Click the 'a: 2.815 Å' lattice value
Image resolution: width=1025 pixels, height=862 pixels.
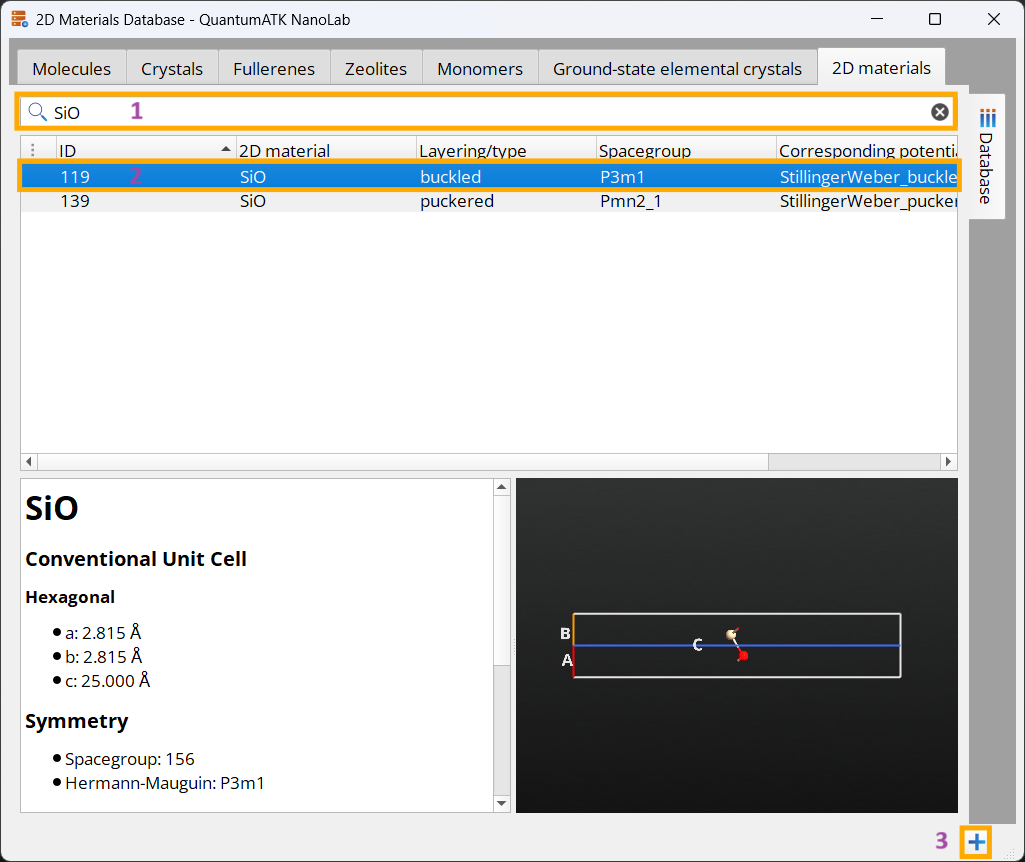click(103, 633)
